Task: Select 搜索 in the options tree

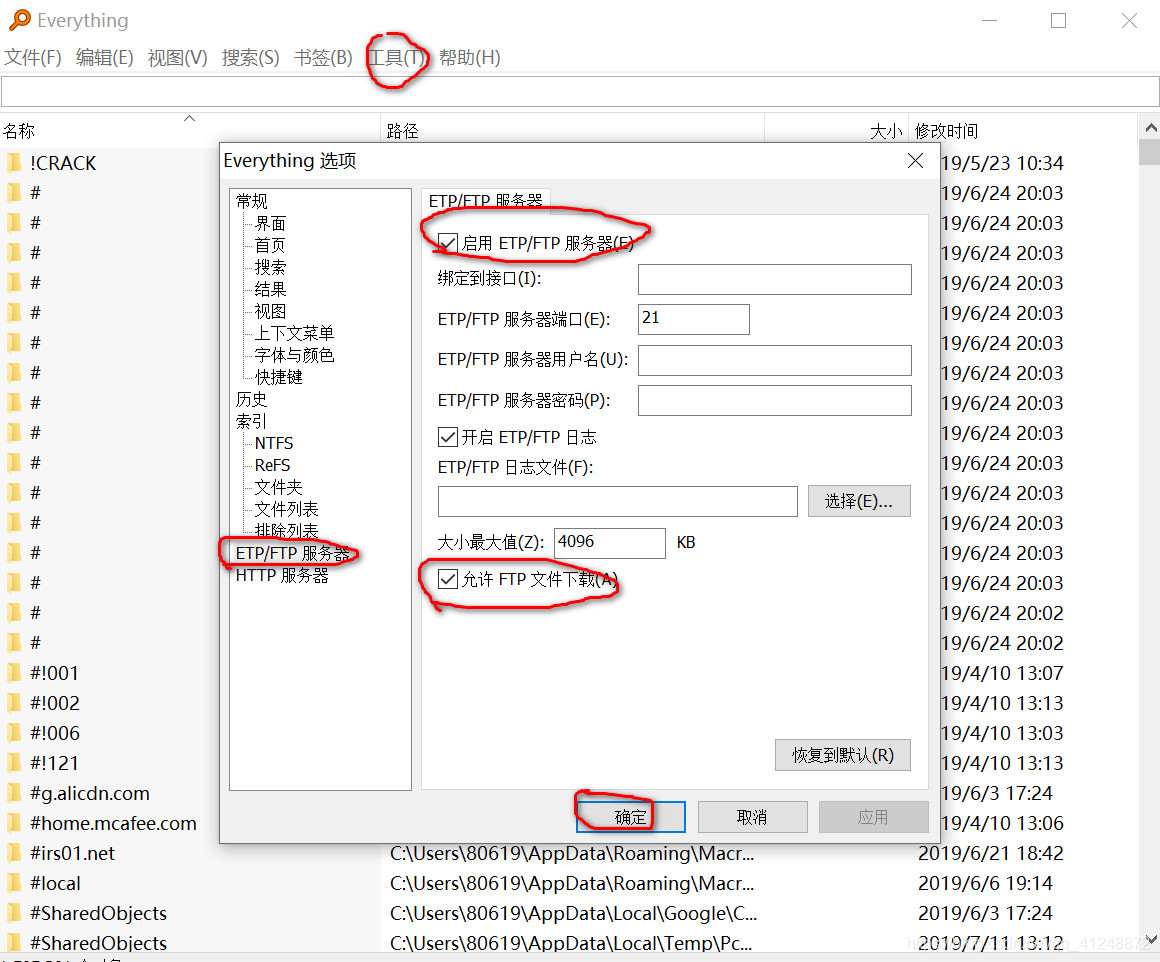Action: click(x=270, y=267)
